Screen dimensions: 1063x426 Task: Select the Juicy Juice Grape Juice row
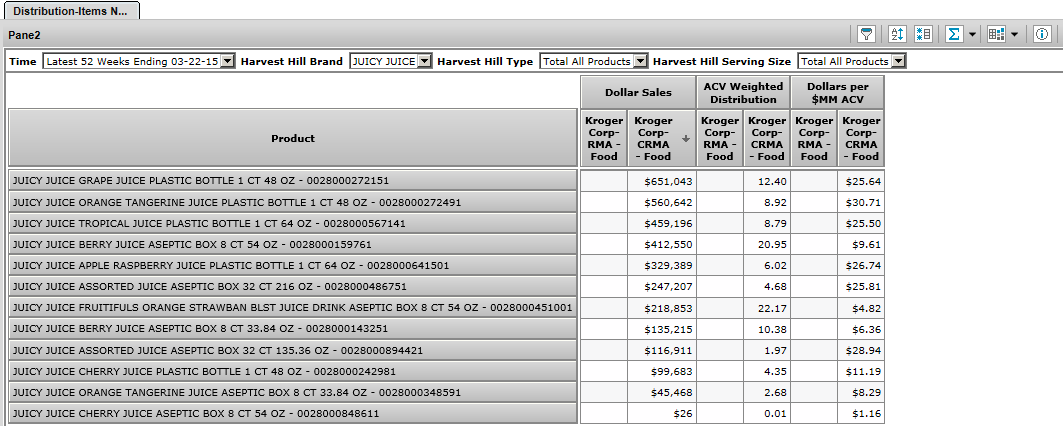click(x=293, y=181)
